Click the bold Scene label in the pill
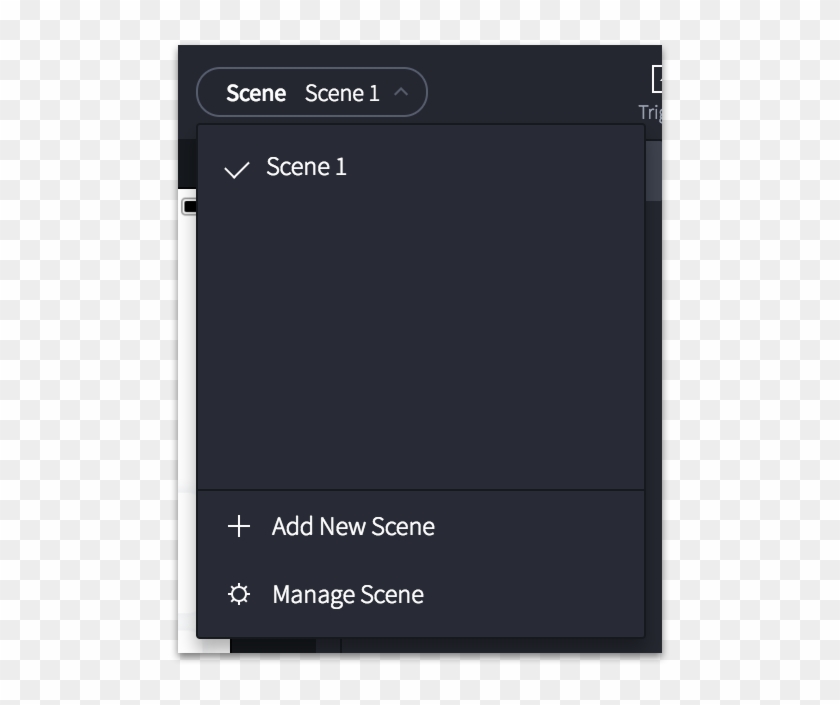 [x=256, y=92]
